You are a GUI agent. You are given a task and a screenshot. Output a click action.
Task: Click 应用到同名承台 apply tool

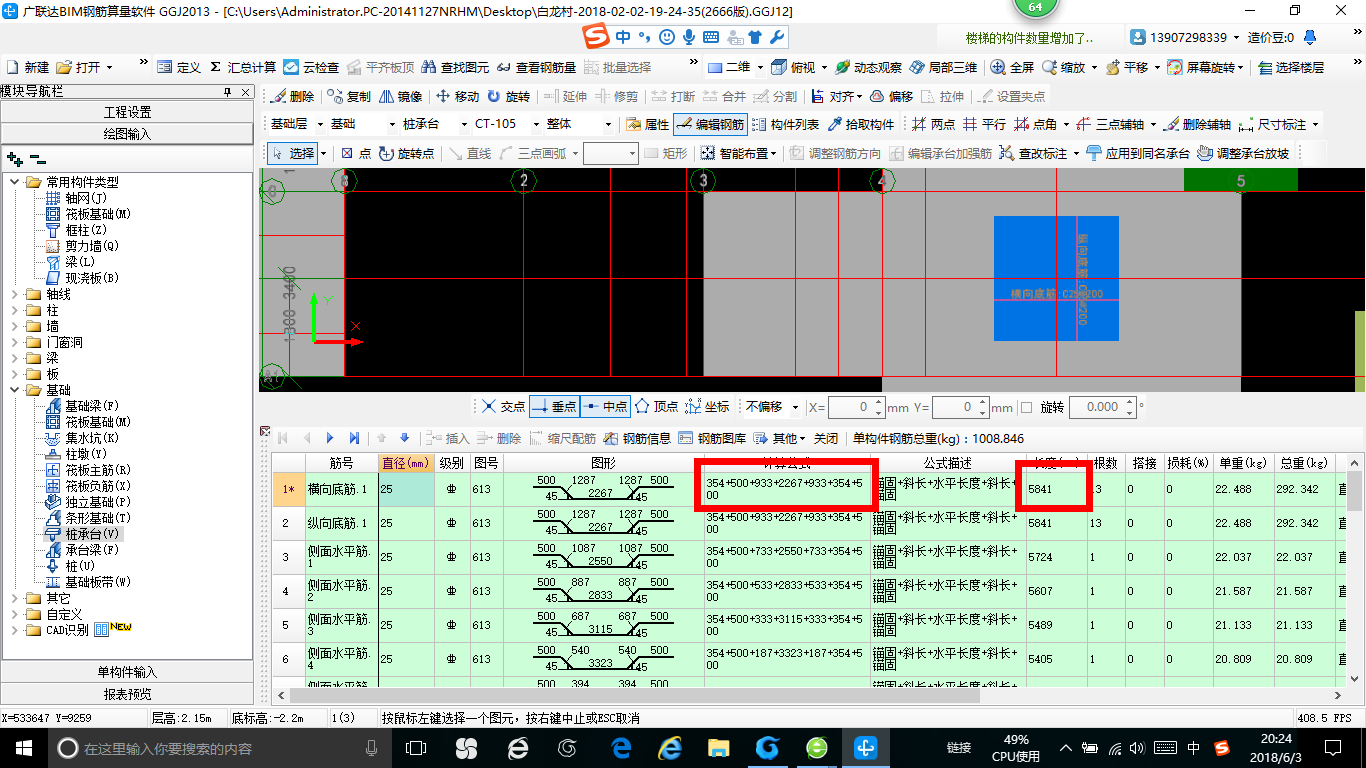(1138, 153)
